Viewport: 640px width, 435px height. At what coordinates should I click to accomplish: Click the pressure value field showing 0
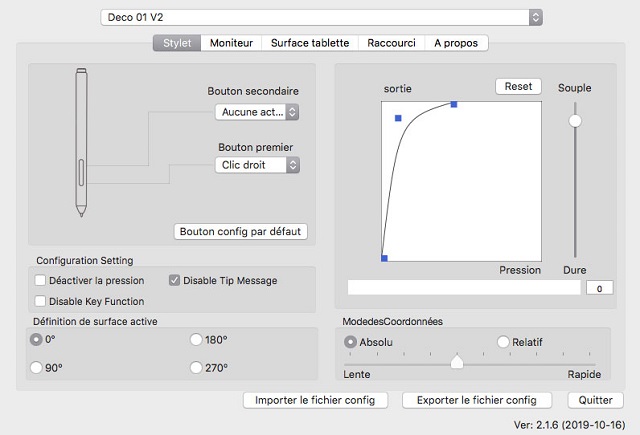pos(599,288)
